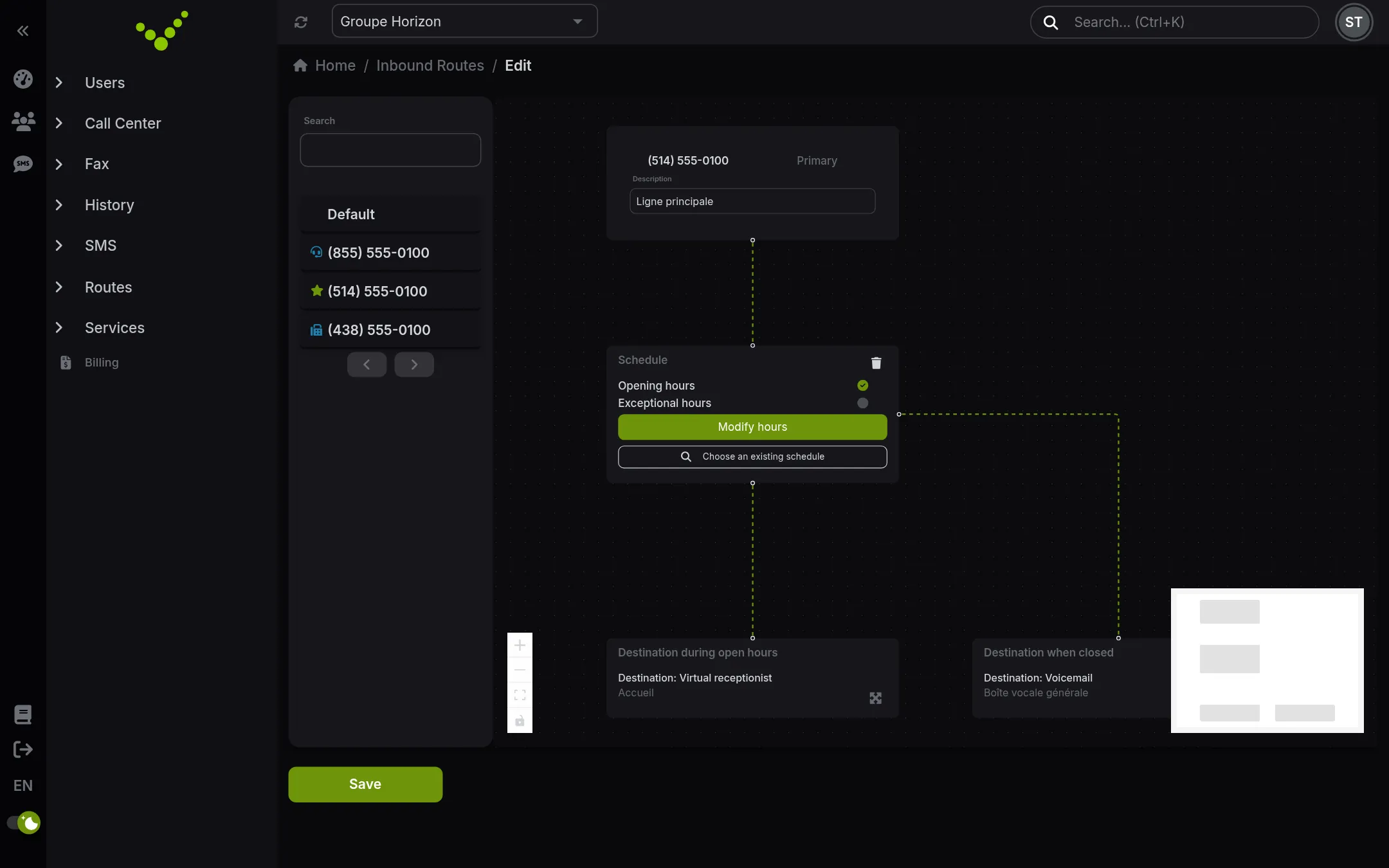Open the users group icon in rail
The height and width of the screenshot is (868, 1389).
coord(23,122)
